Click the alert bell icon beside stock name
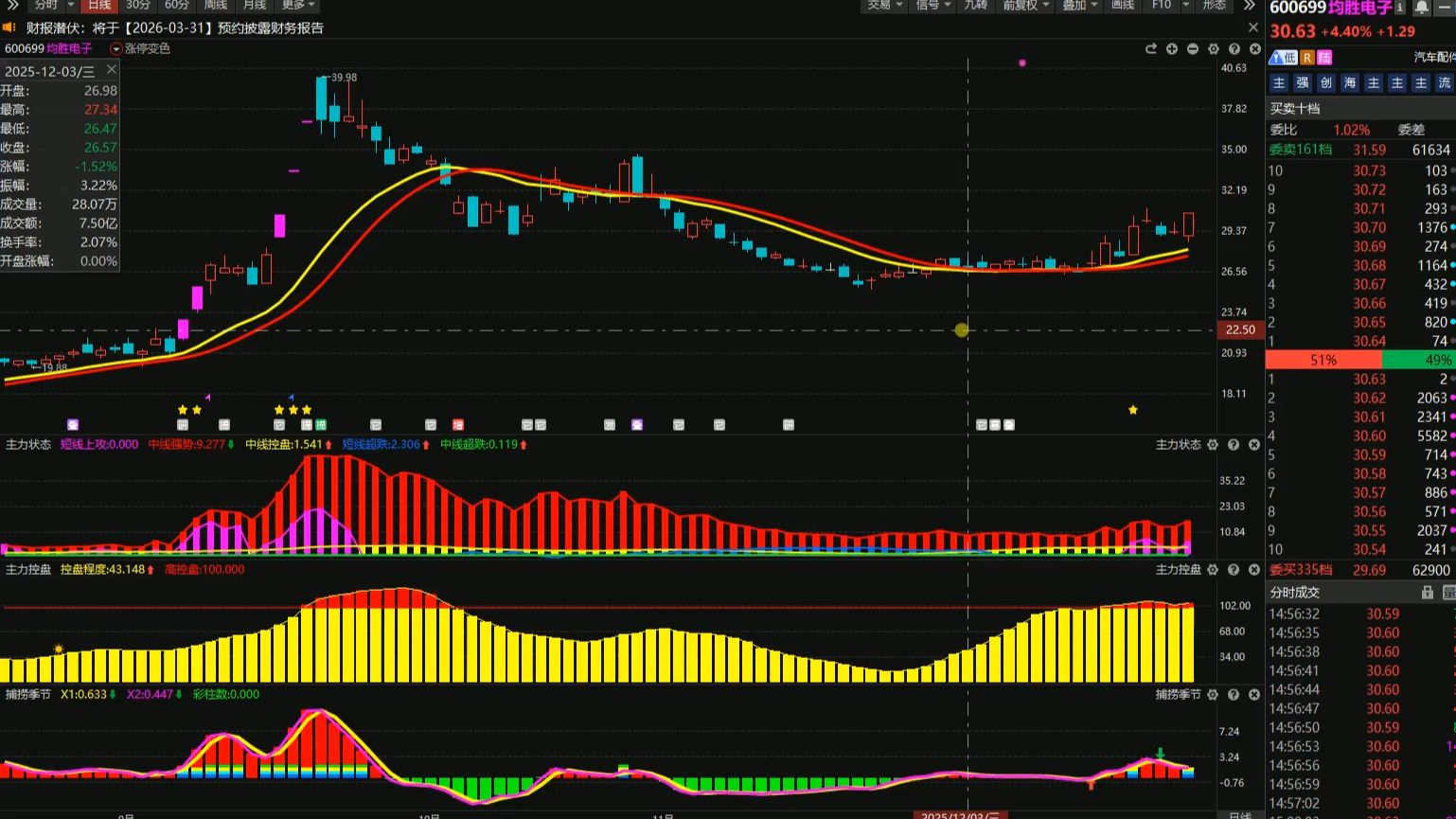This screenshot has height=819, width=1456. coord(1422,8)
